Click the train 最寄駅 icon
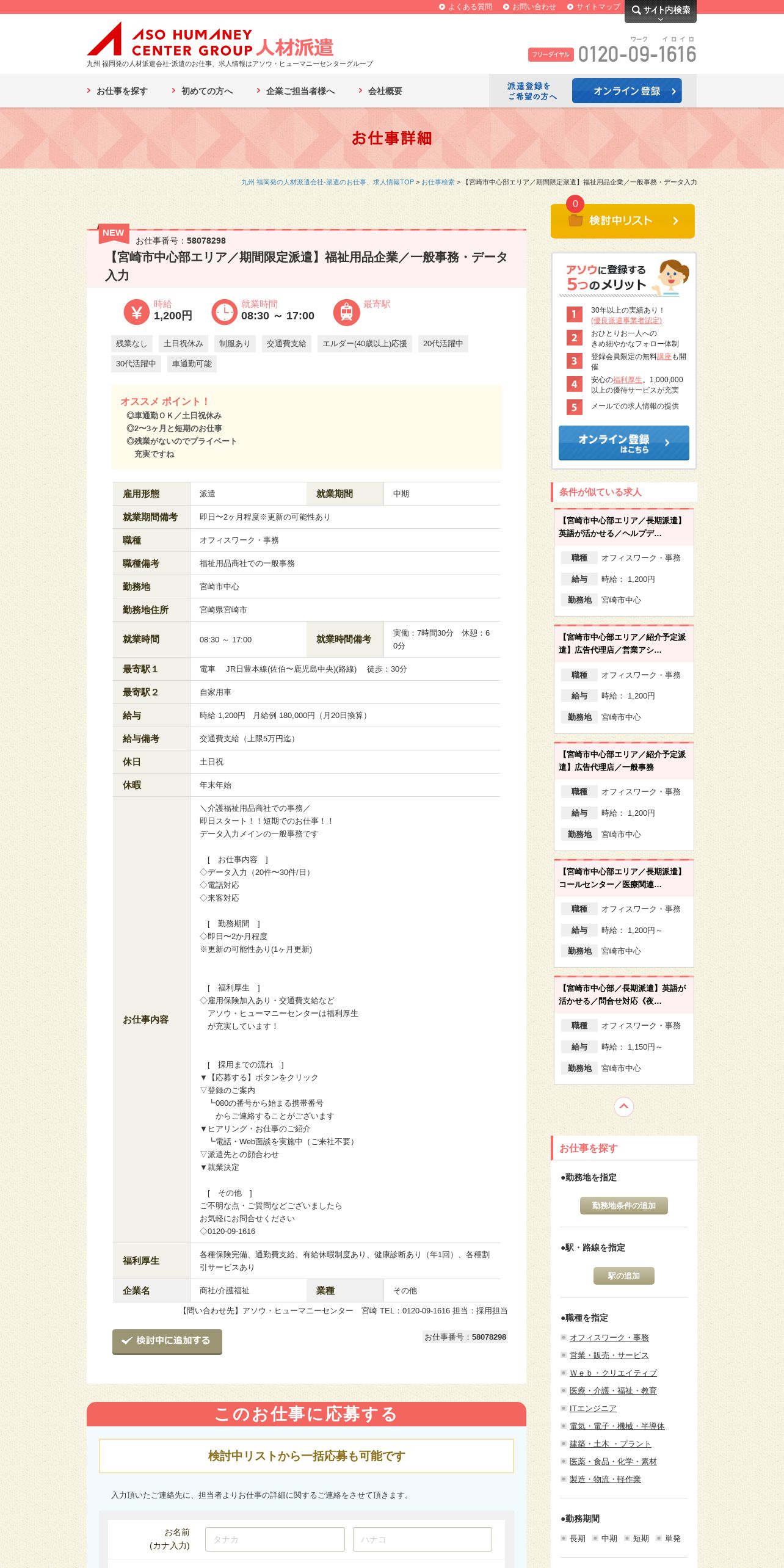Screen dimensions: 784x1568 (346, 312)
